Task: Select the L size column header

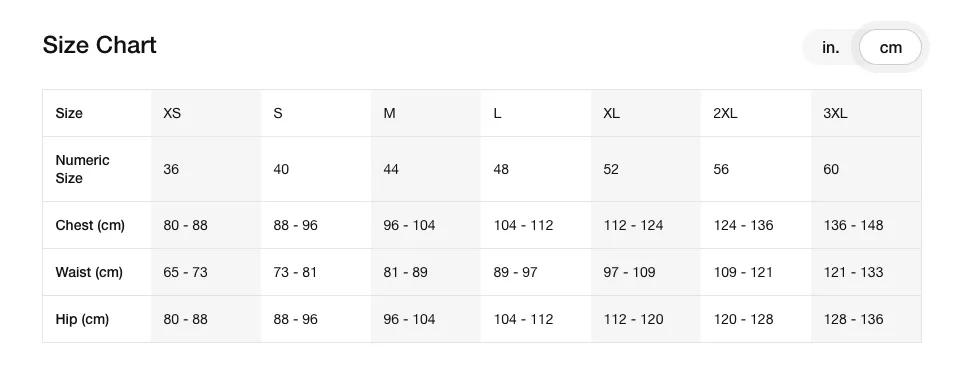Action: pyautogui.click(x=536, y=113)
